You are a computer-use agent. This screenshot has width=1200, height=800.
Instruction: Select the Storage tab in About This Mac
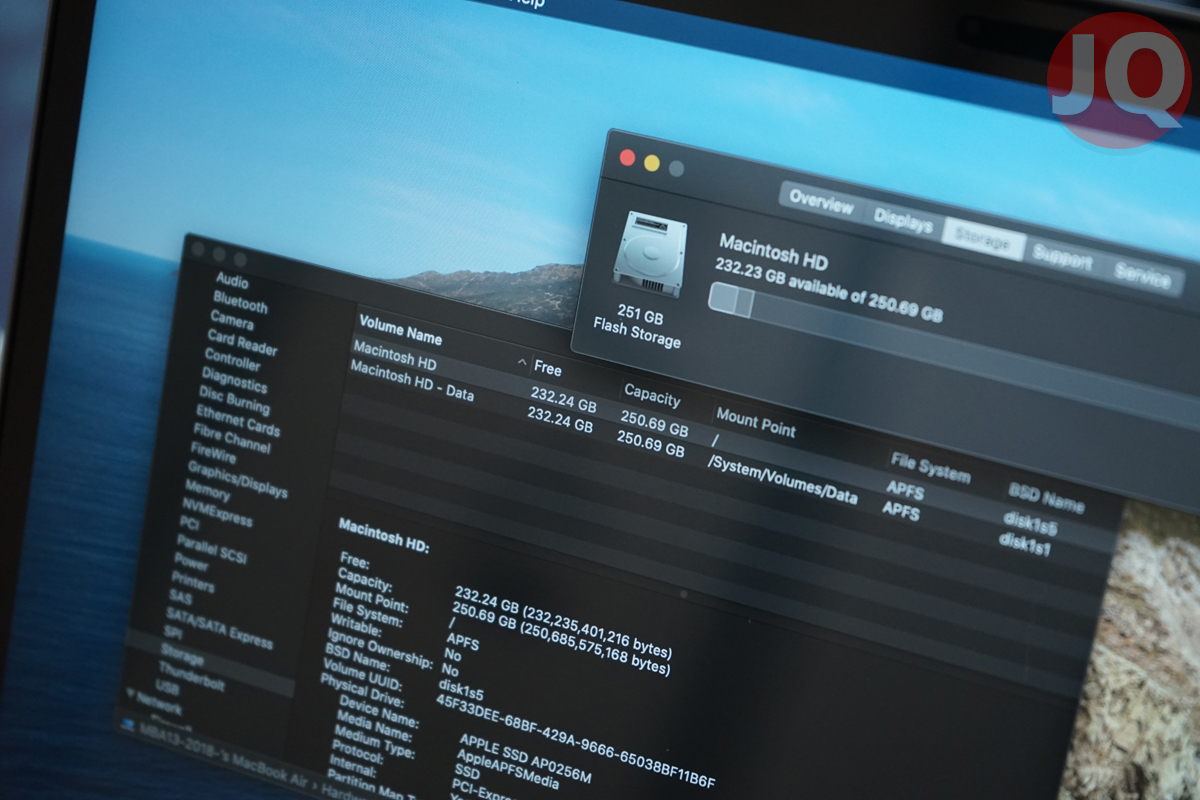pyautogui.click(x=984, y=239)
